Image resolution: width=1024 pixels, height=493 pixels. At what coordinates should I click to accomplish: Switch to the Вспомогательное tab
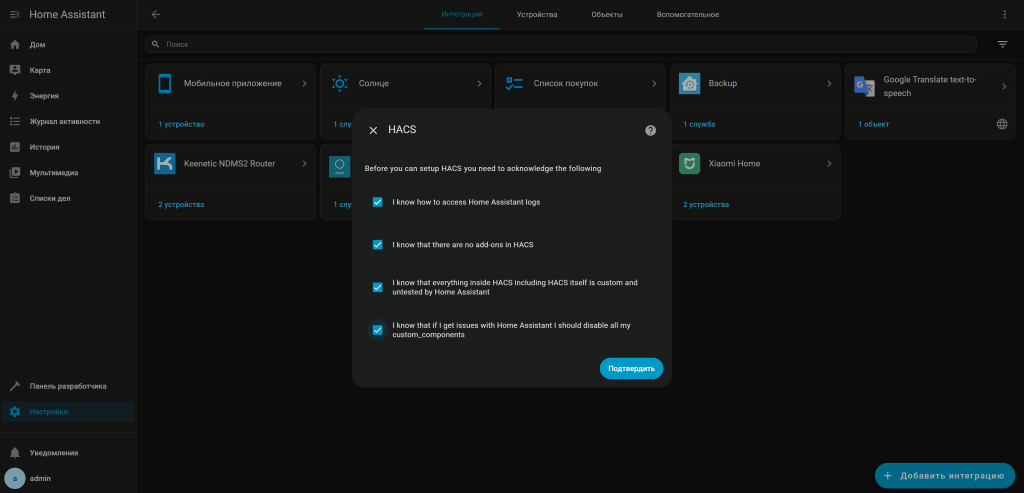click(688, 14)
